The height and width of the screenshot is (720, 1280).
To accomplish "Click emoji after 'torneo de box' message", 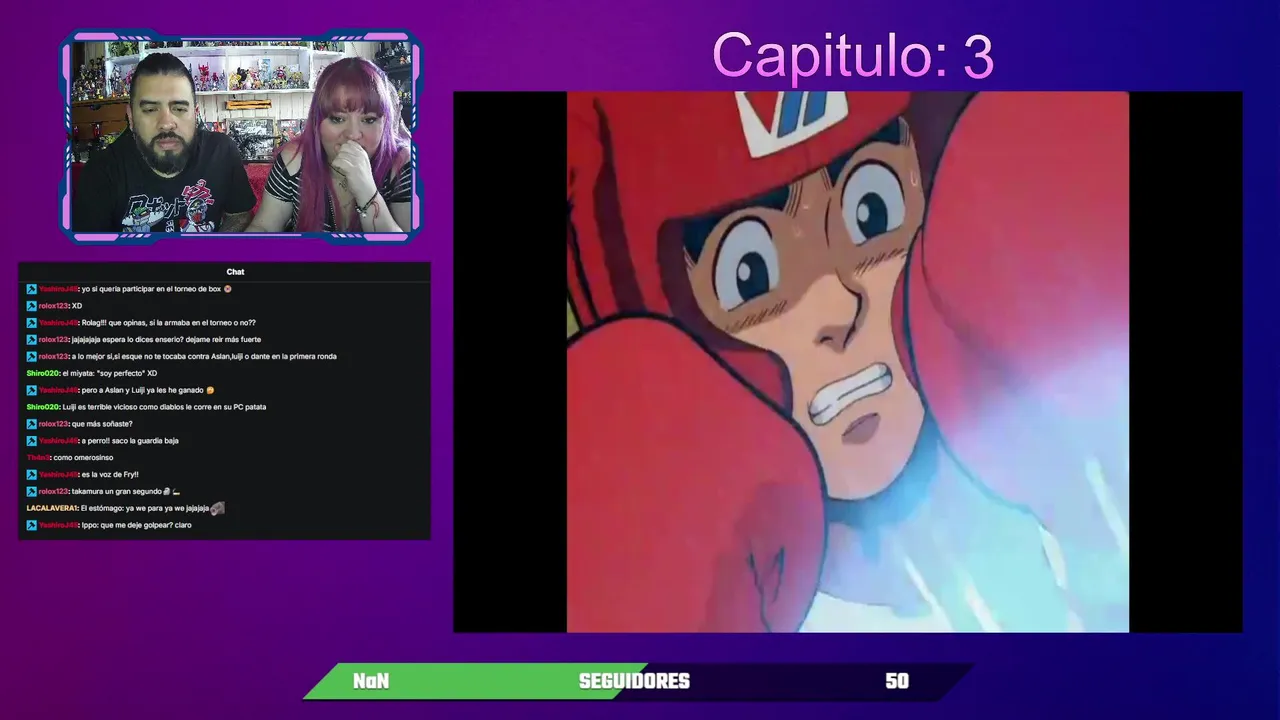I will [228, 289].
